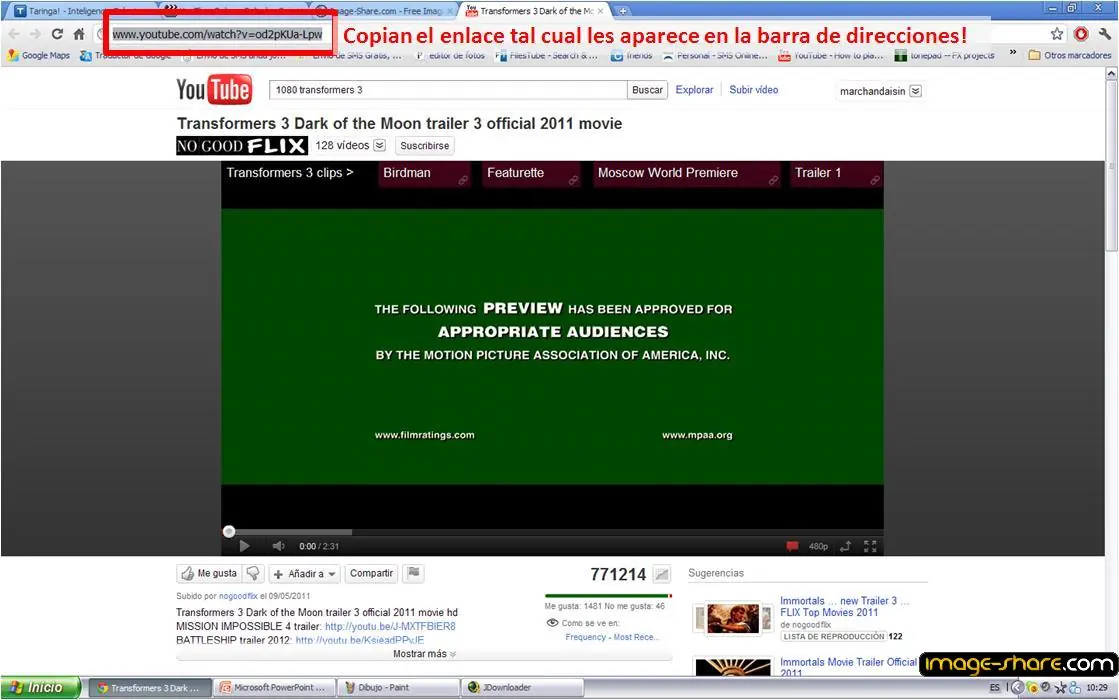
Task: Select the Moscow World Premiere annotation
Action: click(x=687, y=174)
